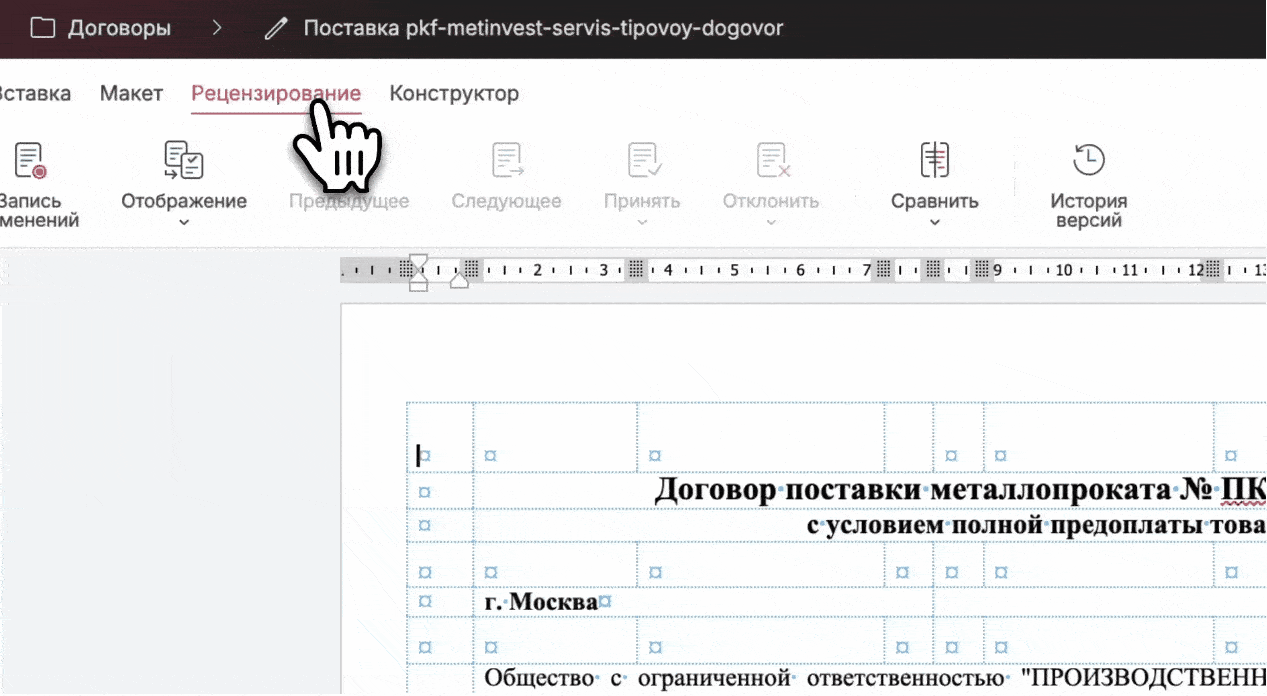Click the Запись изменений icon

point(30,160)
